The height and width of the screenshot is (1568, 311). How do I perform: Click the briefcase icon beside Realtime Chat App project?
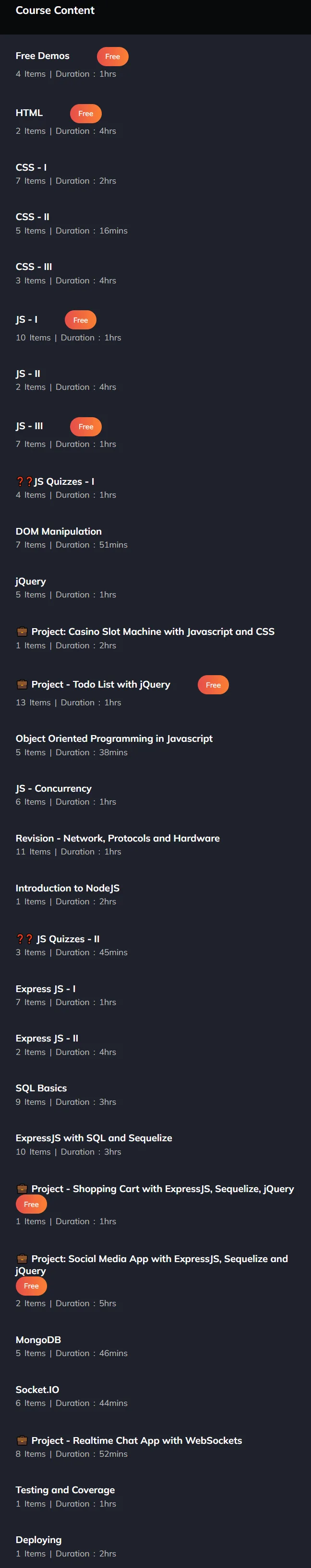(x=22, y=1440)
